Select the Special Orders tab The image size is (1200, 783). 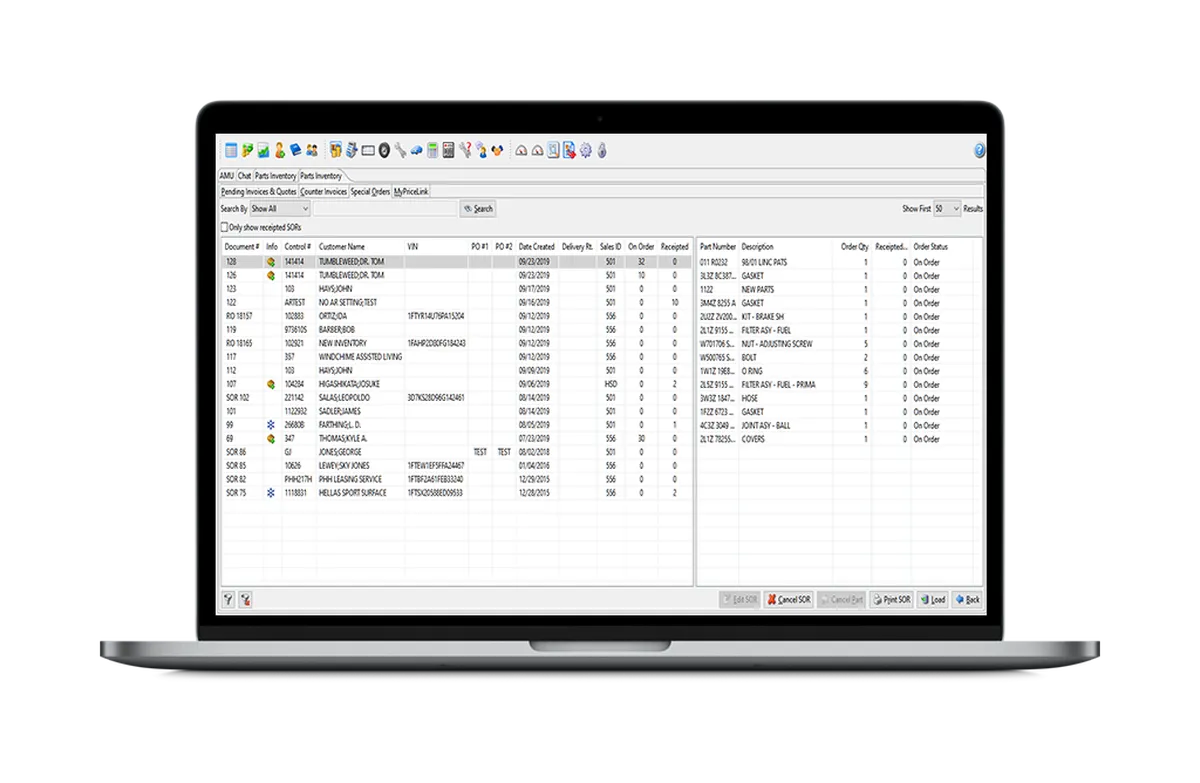[370, 191]
